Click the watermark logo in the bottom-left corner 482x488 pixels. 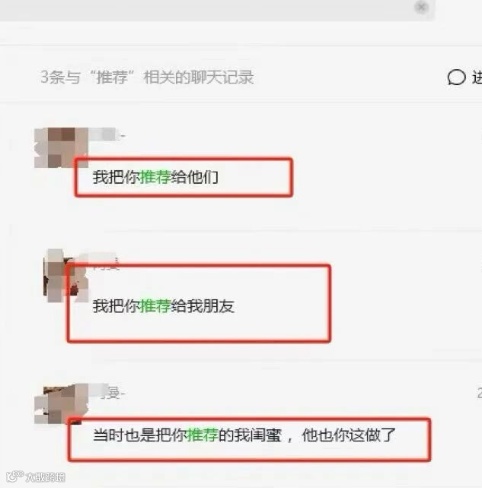(36, 477)
